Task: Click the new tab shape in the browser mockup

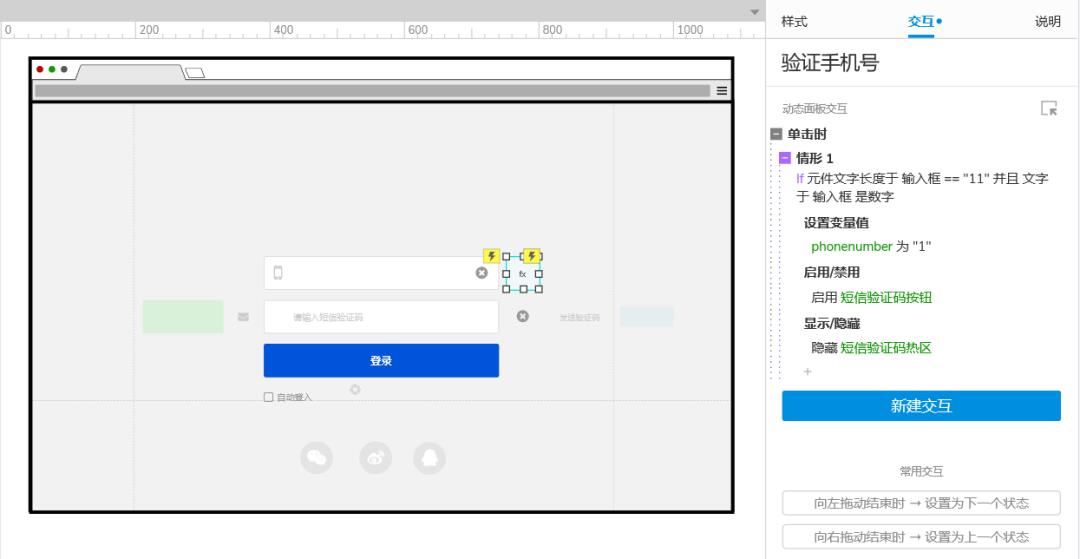Action: 195,73
